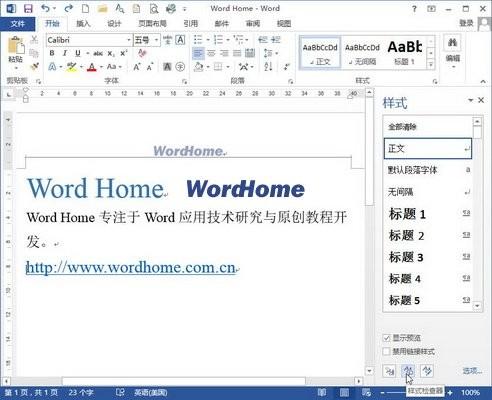Image resolution: width=492 pixels, height=400 pixels.
Task: Select the No Spacing style in gallery
Action: click(x=362, y=53)
